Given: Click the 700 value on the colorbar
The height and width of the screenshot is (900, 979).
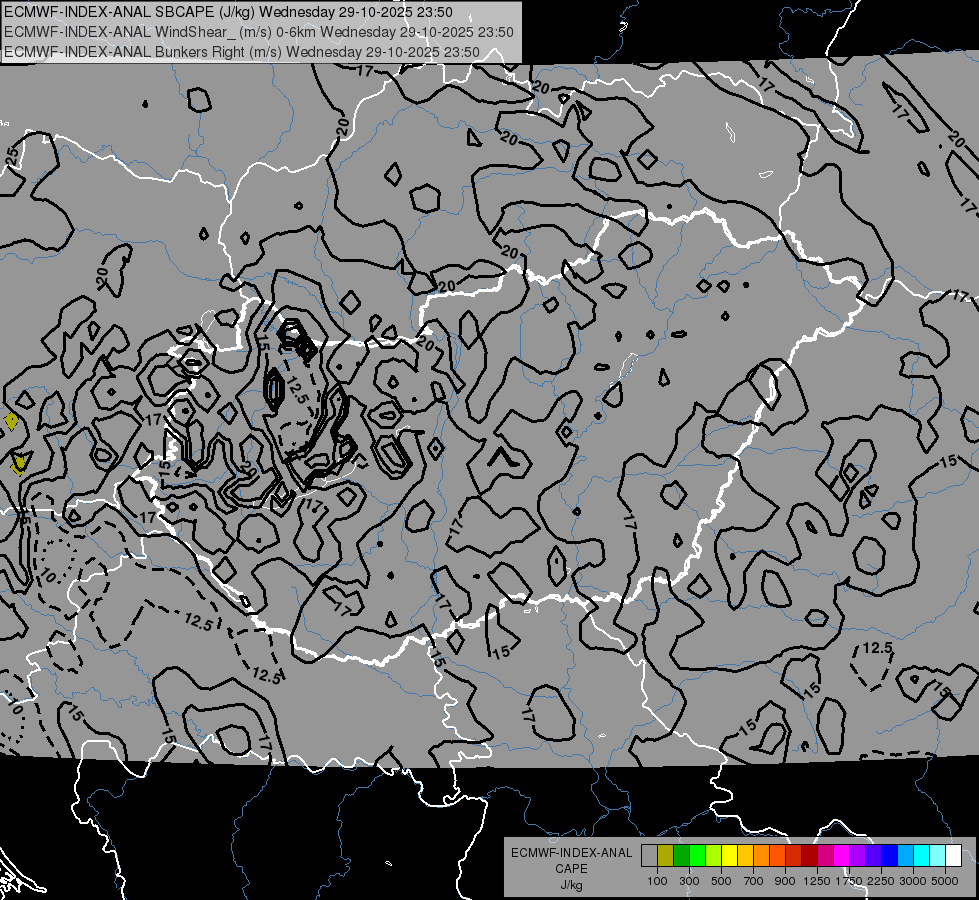Looking at the screenshot, I should point(754,881).
